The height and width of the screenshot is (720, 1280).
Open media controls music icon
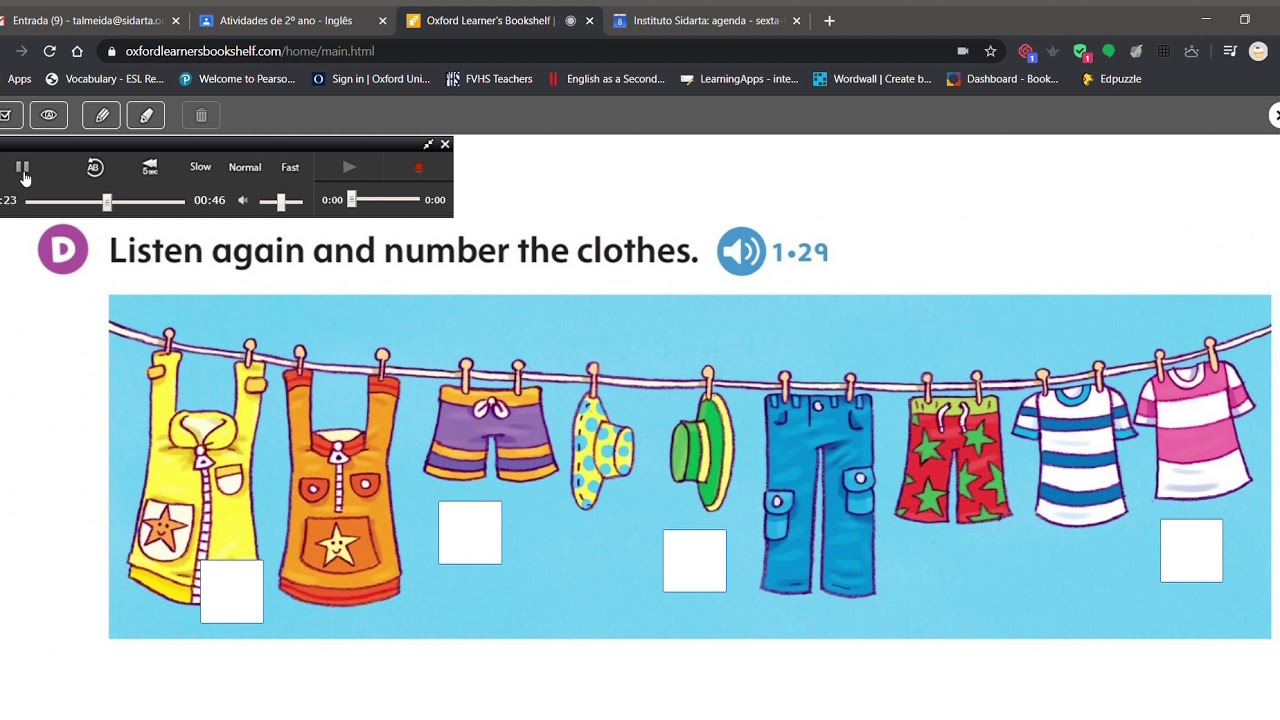click(x=1230, y=51)
